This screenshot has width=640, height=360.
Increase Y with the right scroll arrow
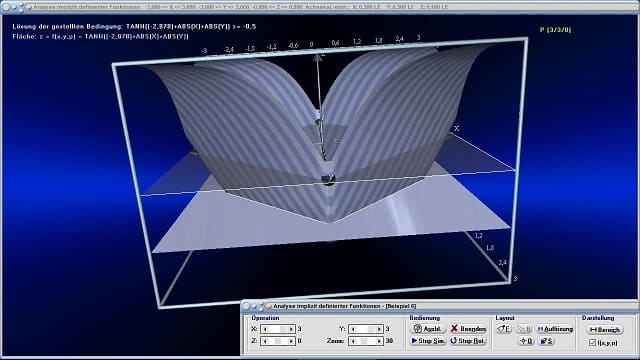point(379,329)
